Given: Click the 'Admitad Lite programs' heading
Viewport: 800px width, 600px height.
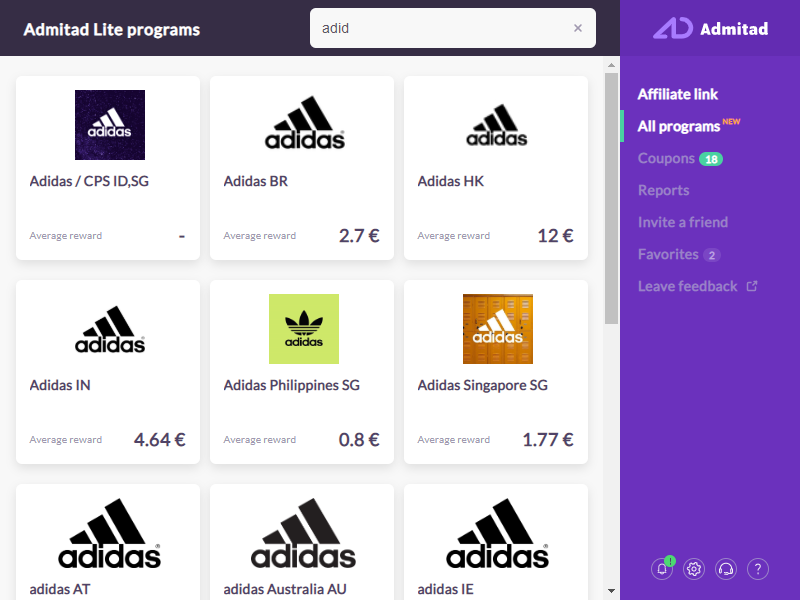Looking at the screenshot, I should (x=112, y=30).
